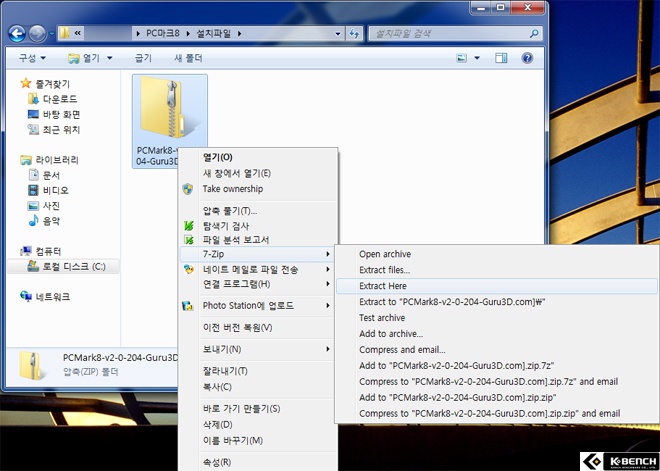This screenshot has height=471, width=660.
Task: Expand the view options dropdown arrow
Action: (477, 58)
